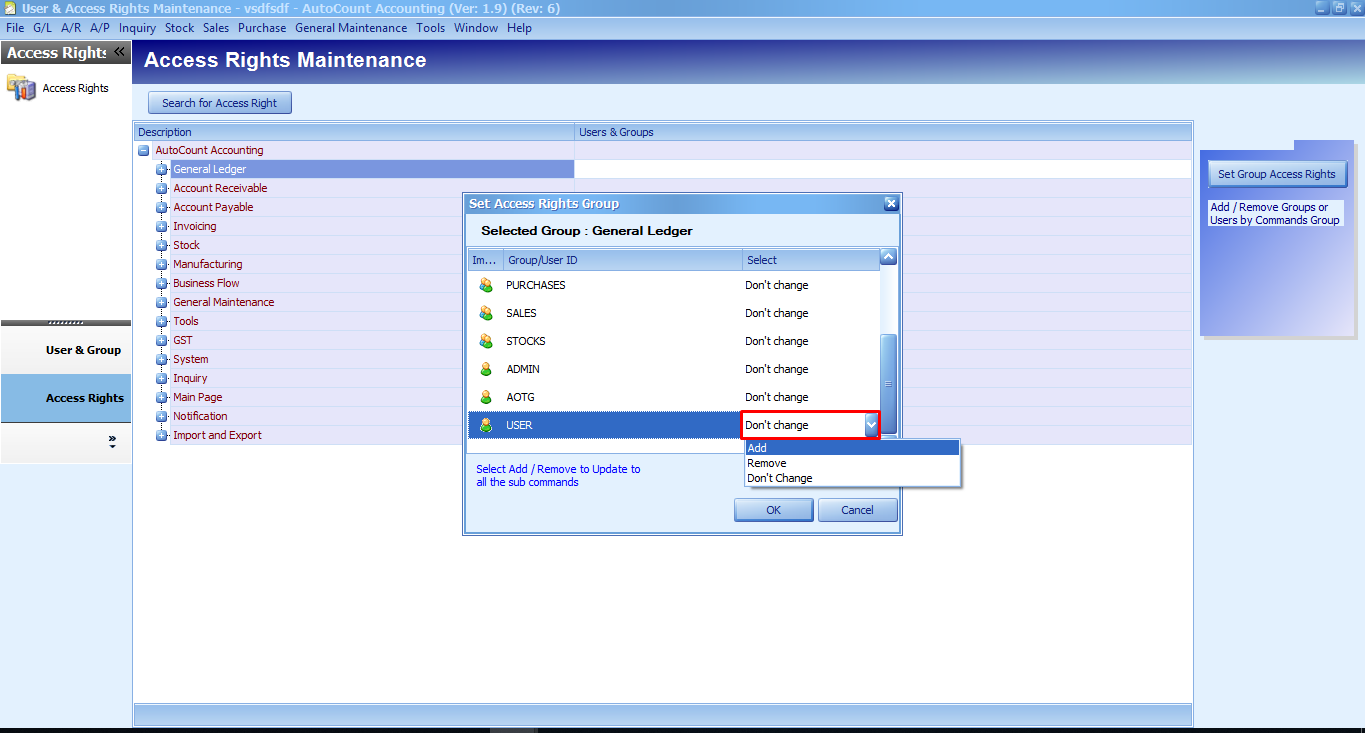The image size is (1365, 733).
Task: Open the USER row select dropdown arrow
Action: pos(870,425)
